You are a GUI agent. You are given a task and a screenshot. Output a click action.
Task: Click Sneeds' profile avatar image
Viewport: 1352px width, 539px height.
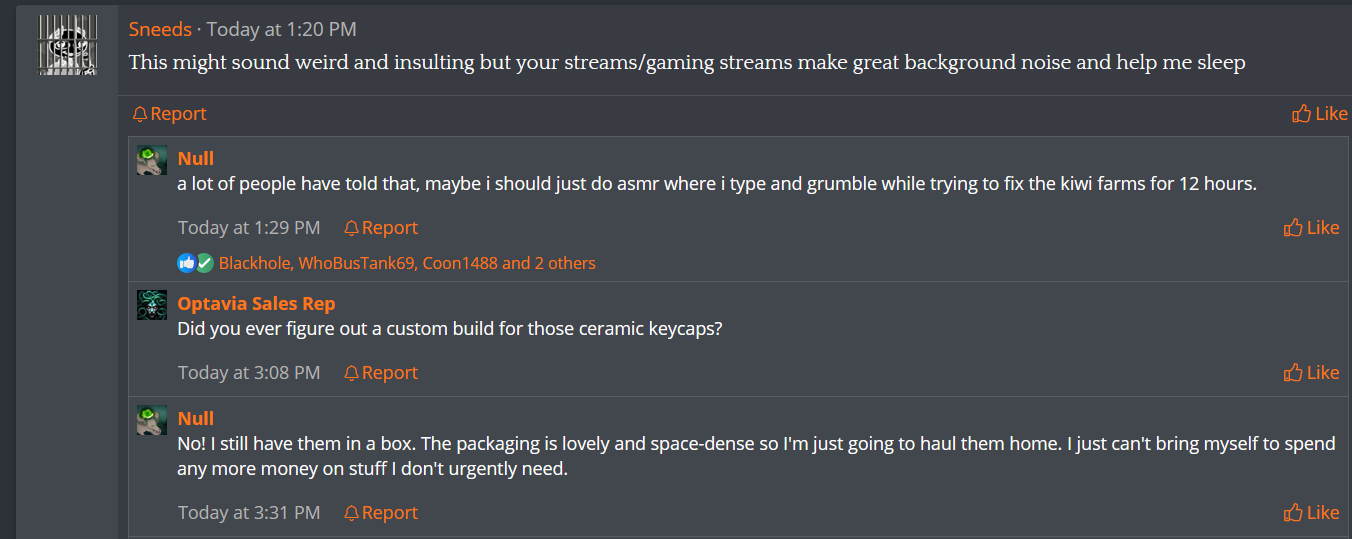[x=68, y=46]
